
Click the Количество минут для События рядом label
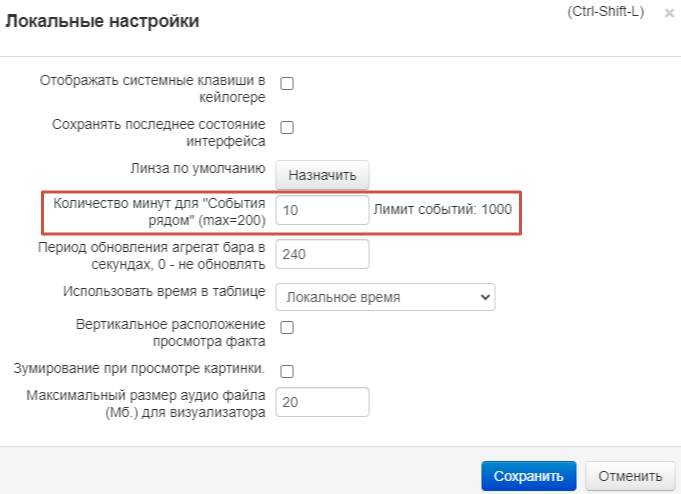158,209
